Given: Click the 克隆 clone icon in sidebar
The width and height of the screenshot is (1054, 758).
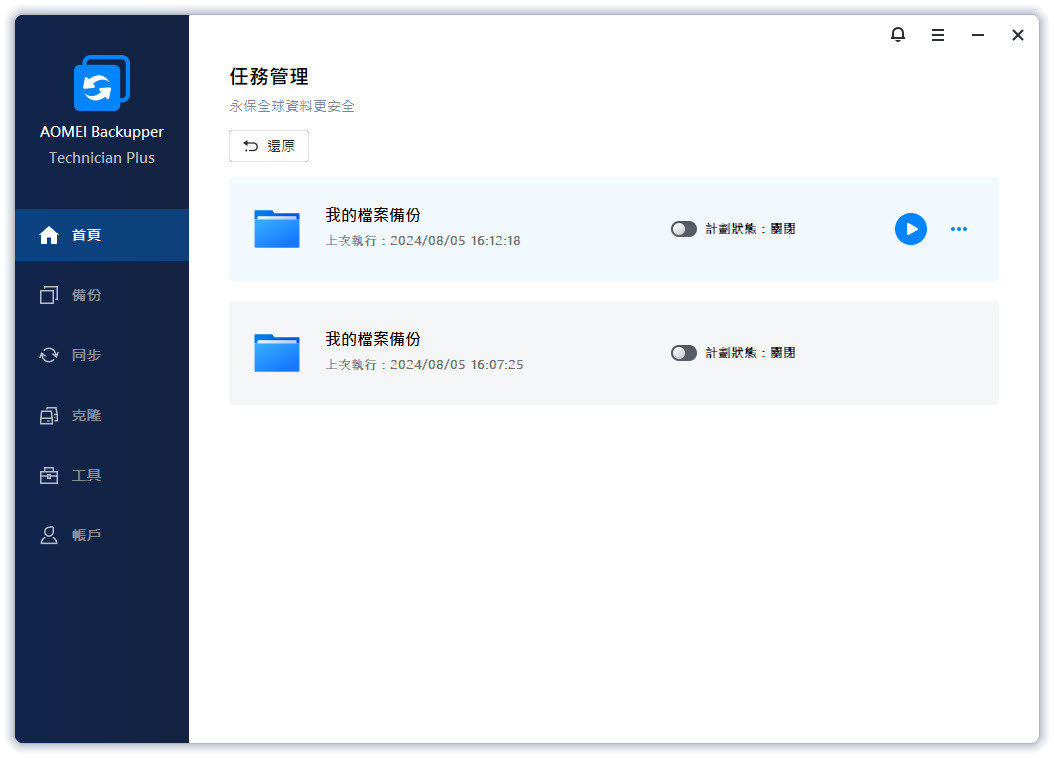Looking at the screenshot, I should coord(49,415).
